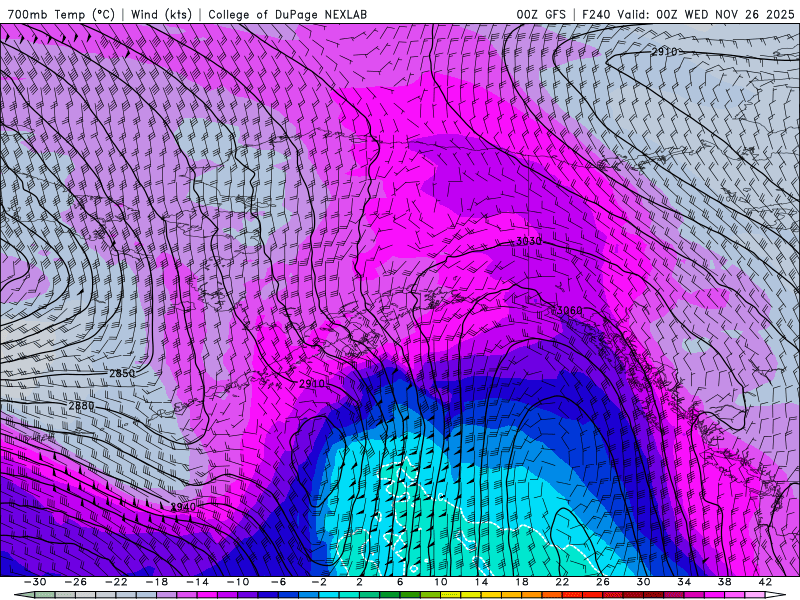Click the 'Wind (kts)' header label
Screen dimensions: 800x600
(161, 14)
